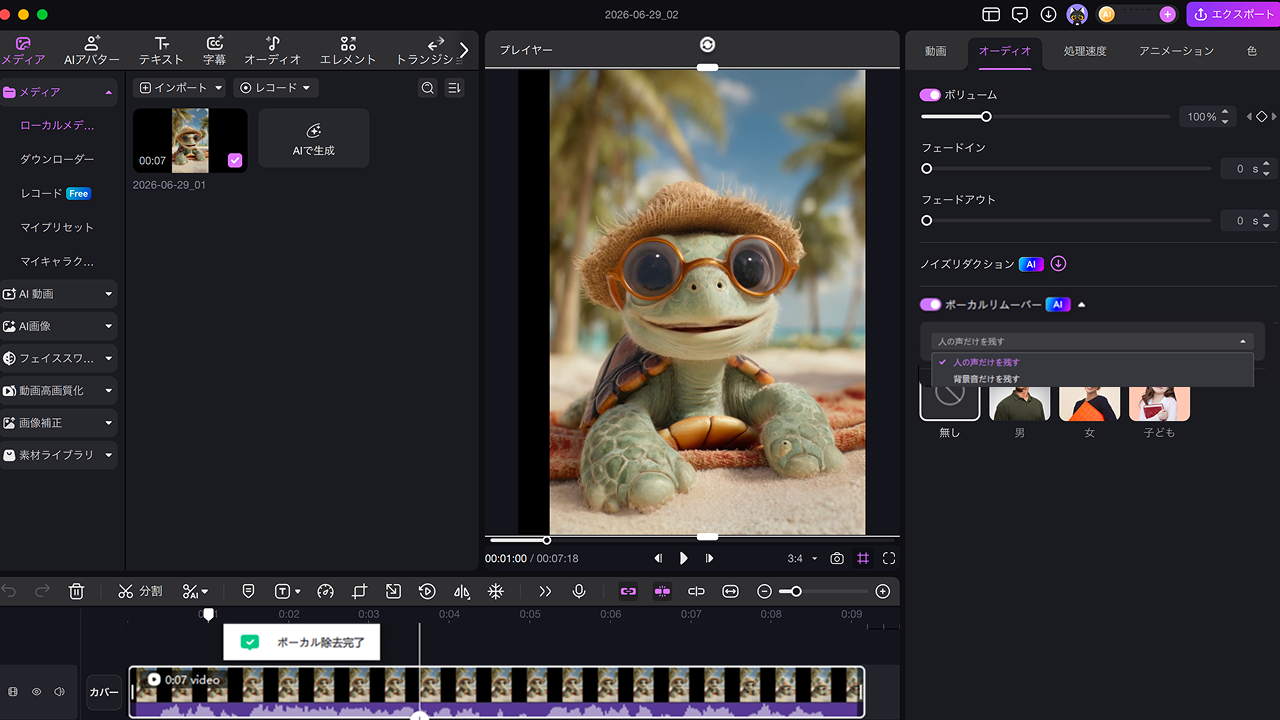Step back one frame in the player

[x=657, y=558]
